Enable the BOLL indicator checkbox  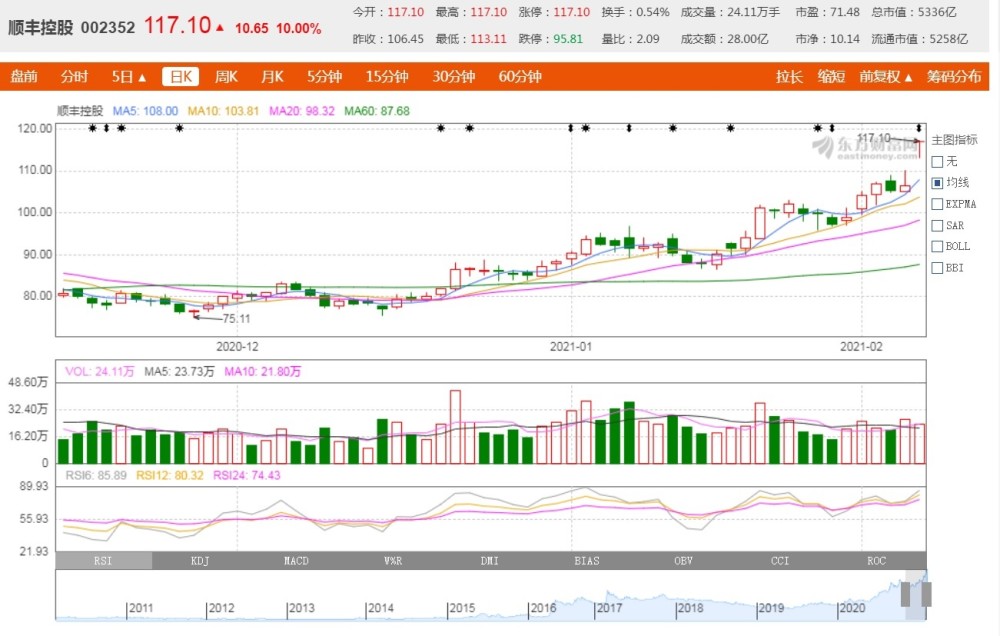coord(938,246)
